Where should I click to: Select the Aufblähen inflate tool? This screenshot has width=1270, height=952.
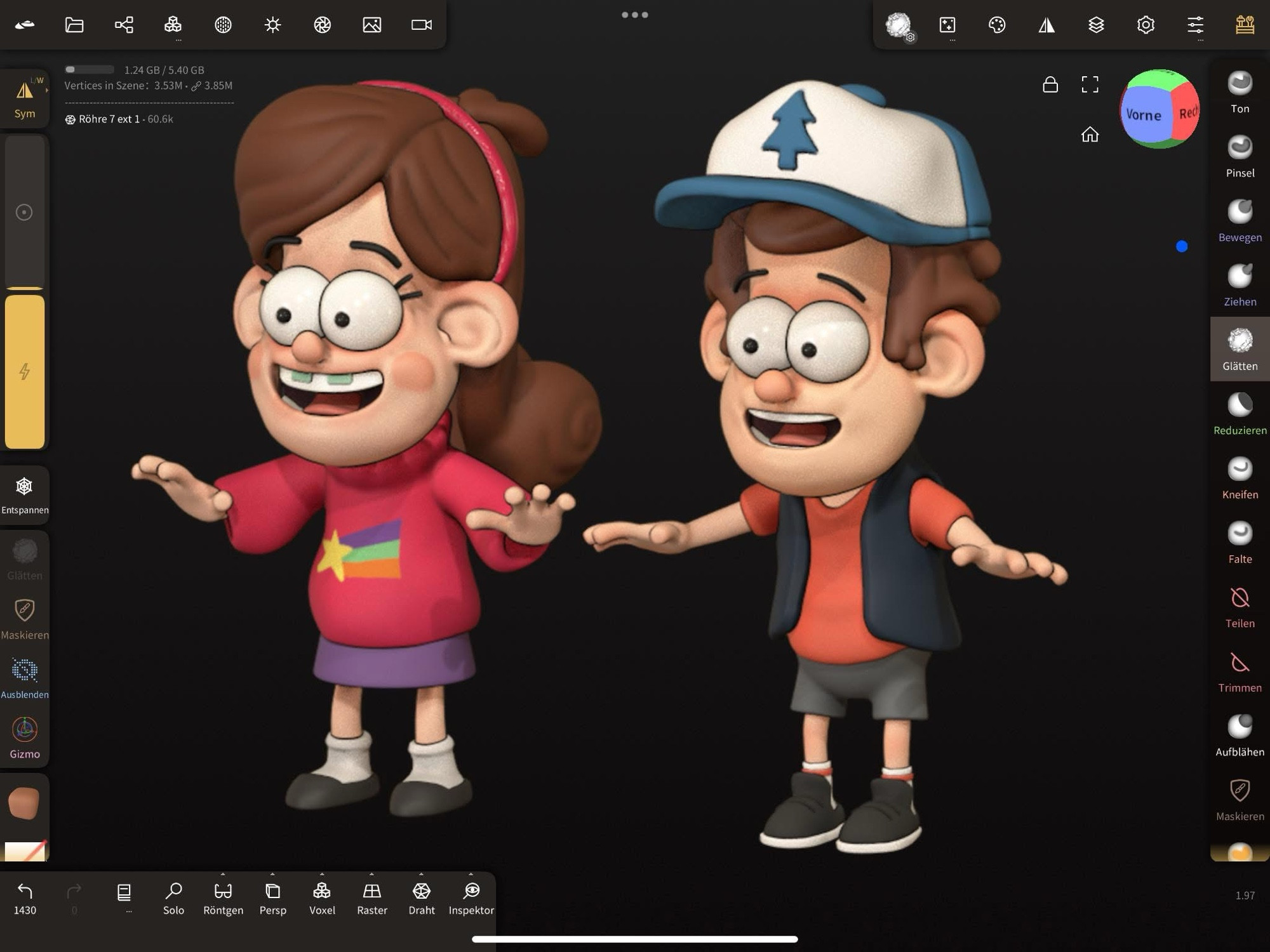(x=1240, y=736)
